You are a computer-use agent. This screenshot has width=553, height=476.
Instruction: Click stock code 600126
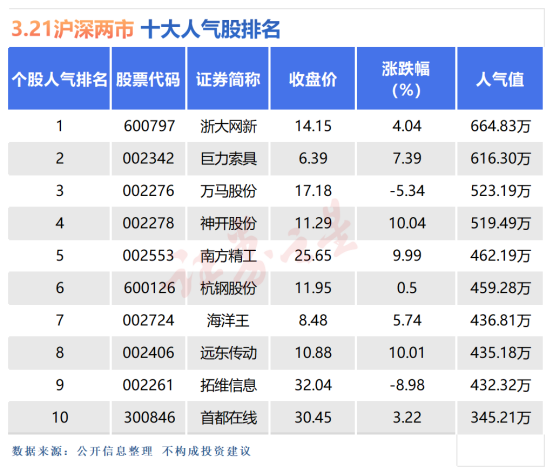pos(149,288)
